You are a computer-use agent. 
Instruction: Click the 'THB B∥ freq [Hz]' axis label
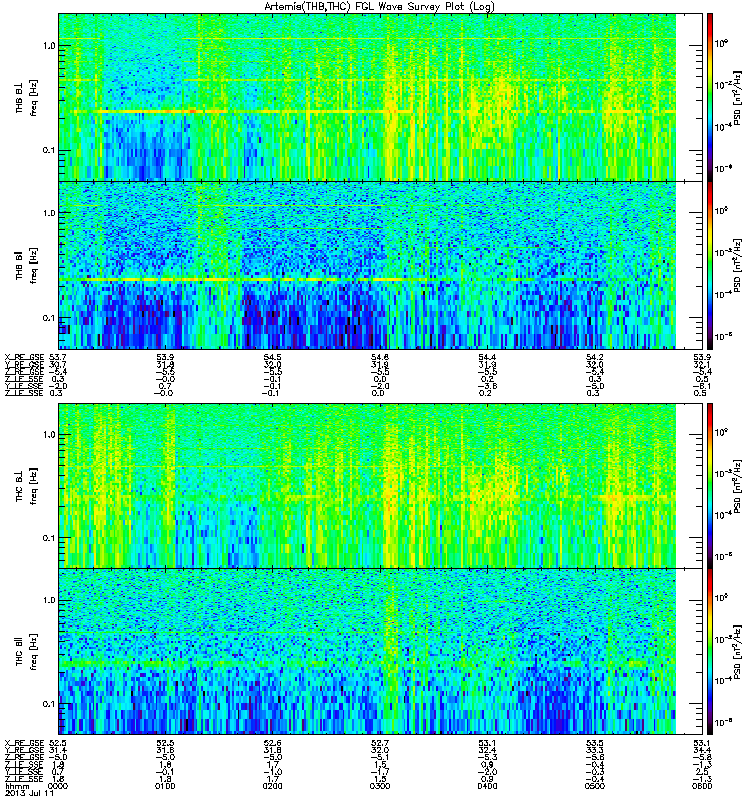click(x=26, y=265)
